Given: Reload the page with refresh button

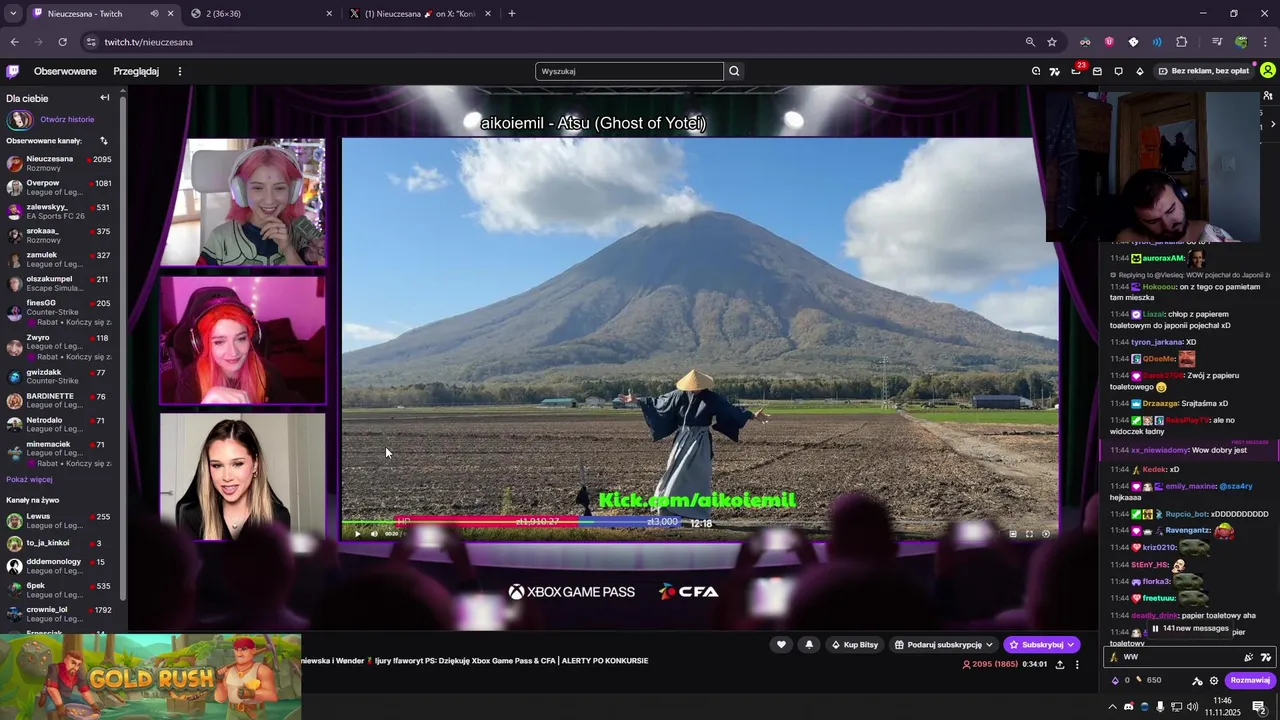Looking at the screenshot, I should click(62, 42).
